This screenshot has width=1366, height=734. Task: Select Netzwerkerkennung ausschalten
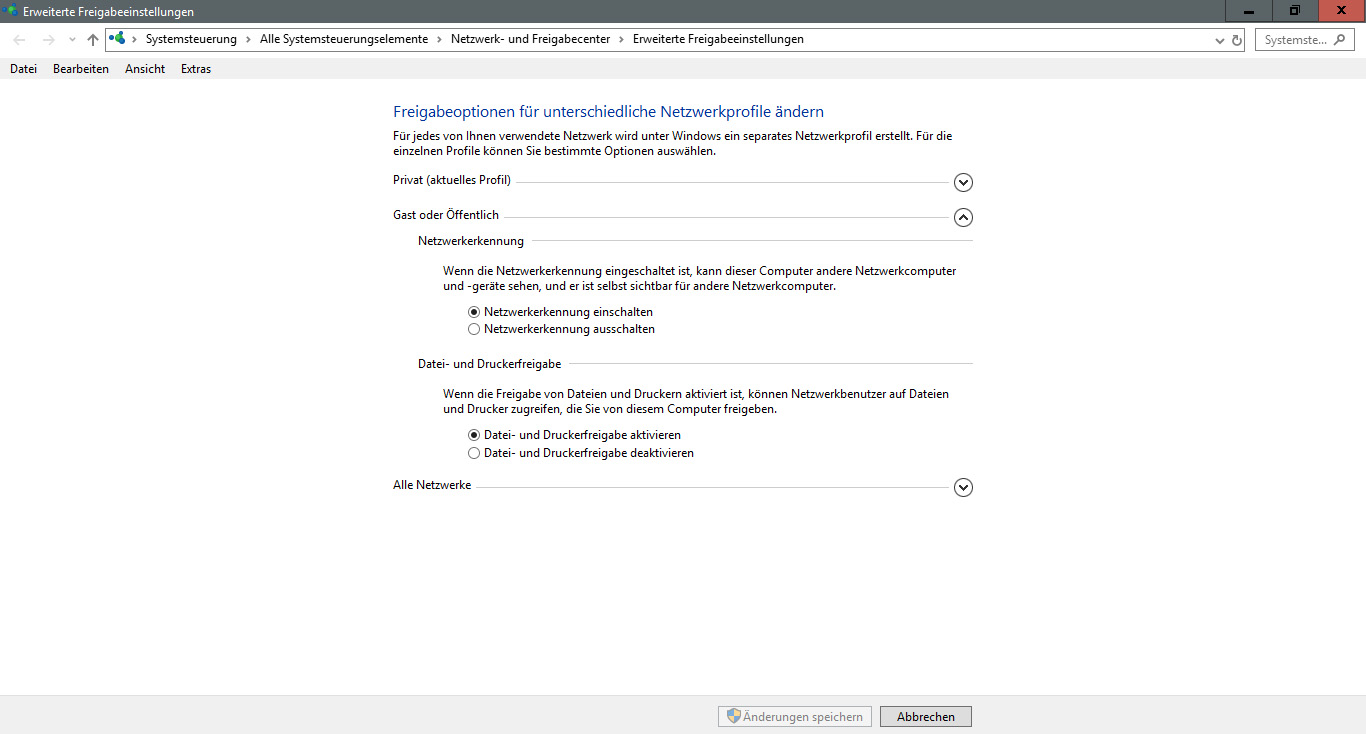[x=561, y=329]
